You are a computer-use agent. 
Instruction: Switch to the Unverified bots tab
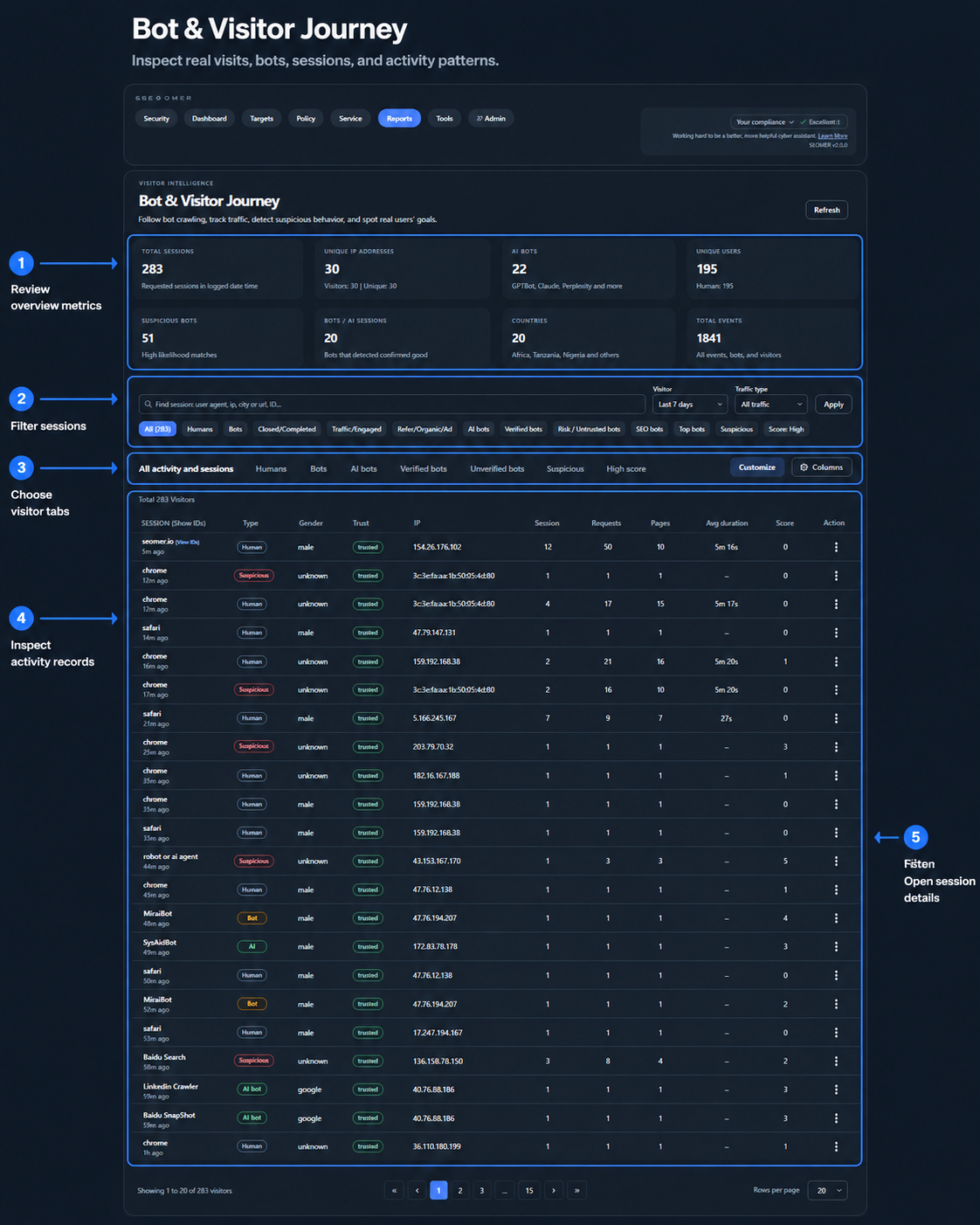click(x=497, y=469)
